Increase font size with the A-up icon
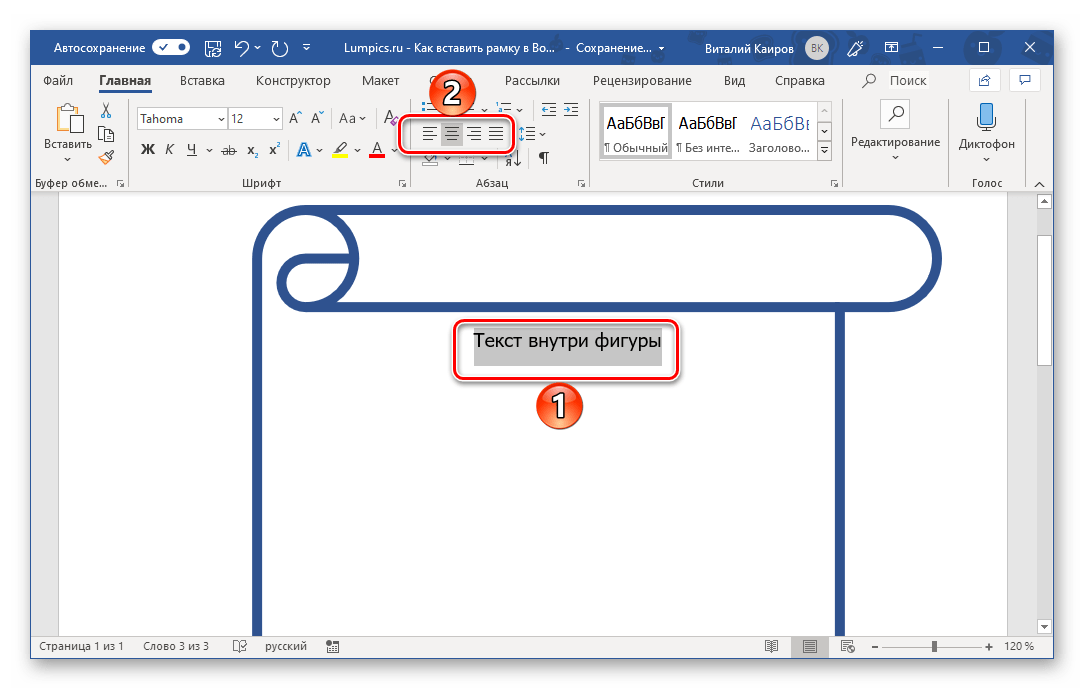The height and width of the screenshot is (689, 1084). [x=295, y=118]
